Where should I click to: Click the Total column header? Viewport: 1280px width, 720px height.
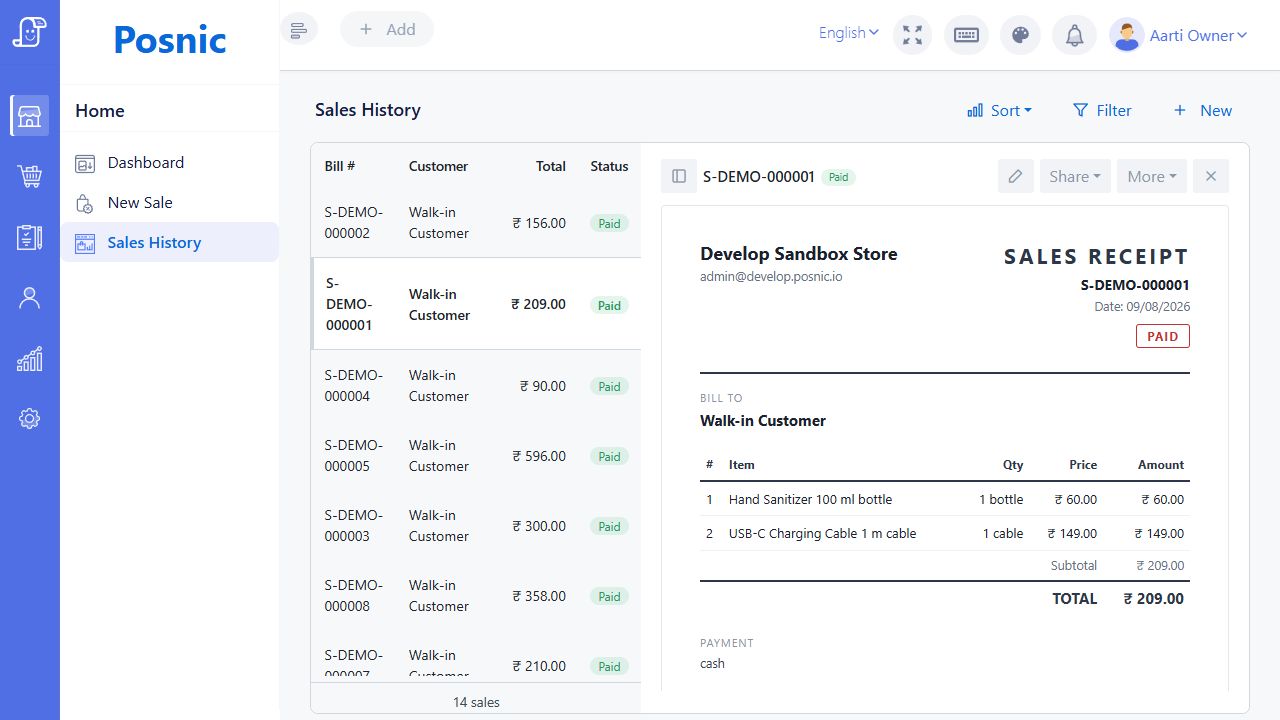551,166
